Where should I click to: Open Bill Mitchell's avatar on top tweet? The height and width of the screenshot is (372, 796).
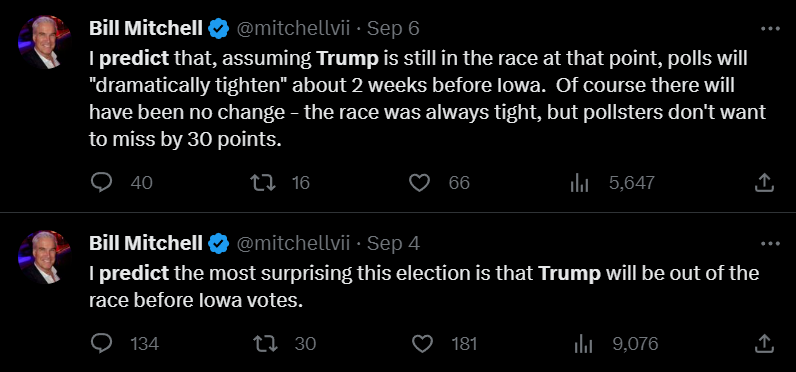pyautogui.click(x=44, y=42)
